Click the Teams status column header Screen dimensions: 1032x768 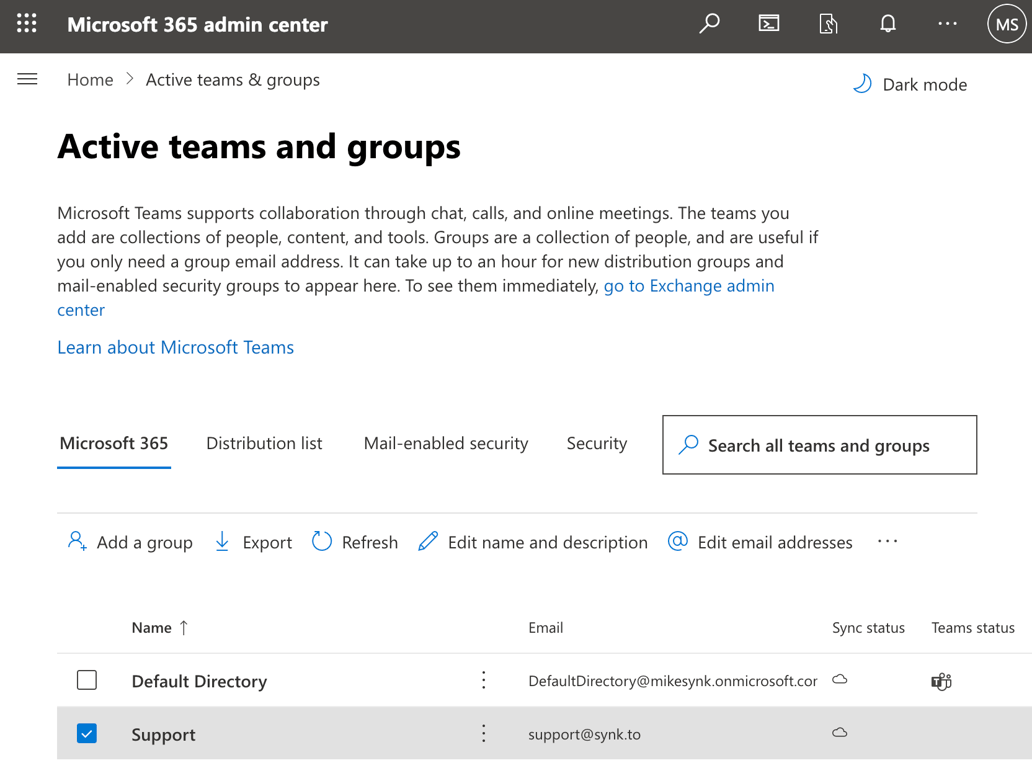click(x=973, y=628)
